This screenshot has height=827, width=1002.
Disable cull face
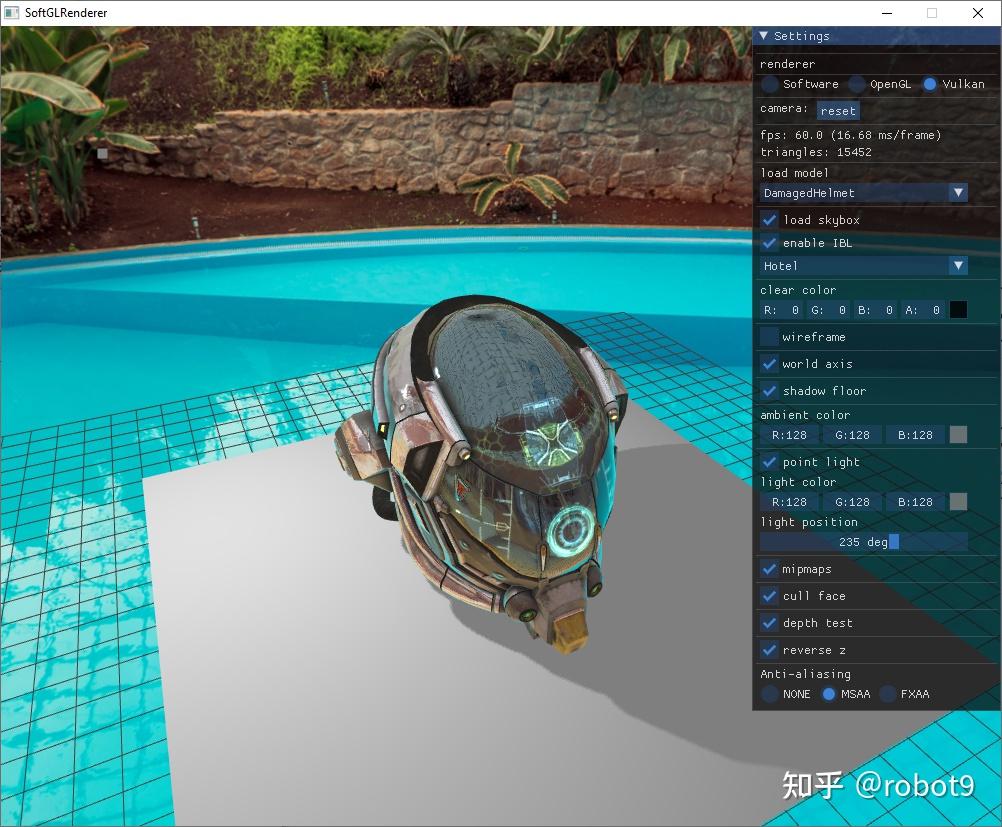point(768,596)
